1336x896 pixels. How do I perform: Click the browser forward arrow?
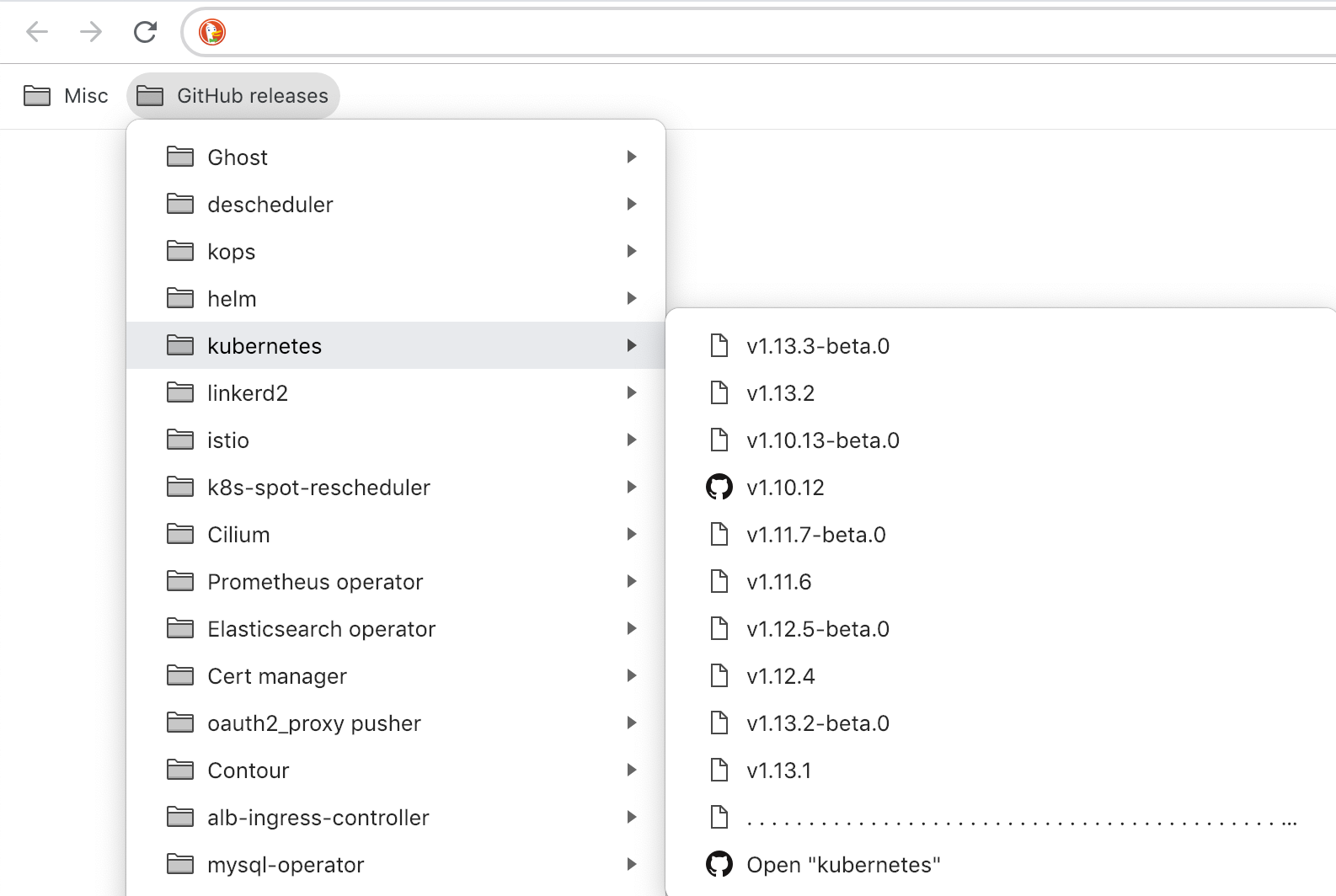click(91, 32)
